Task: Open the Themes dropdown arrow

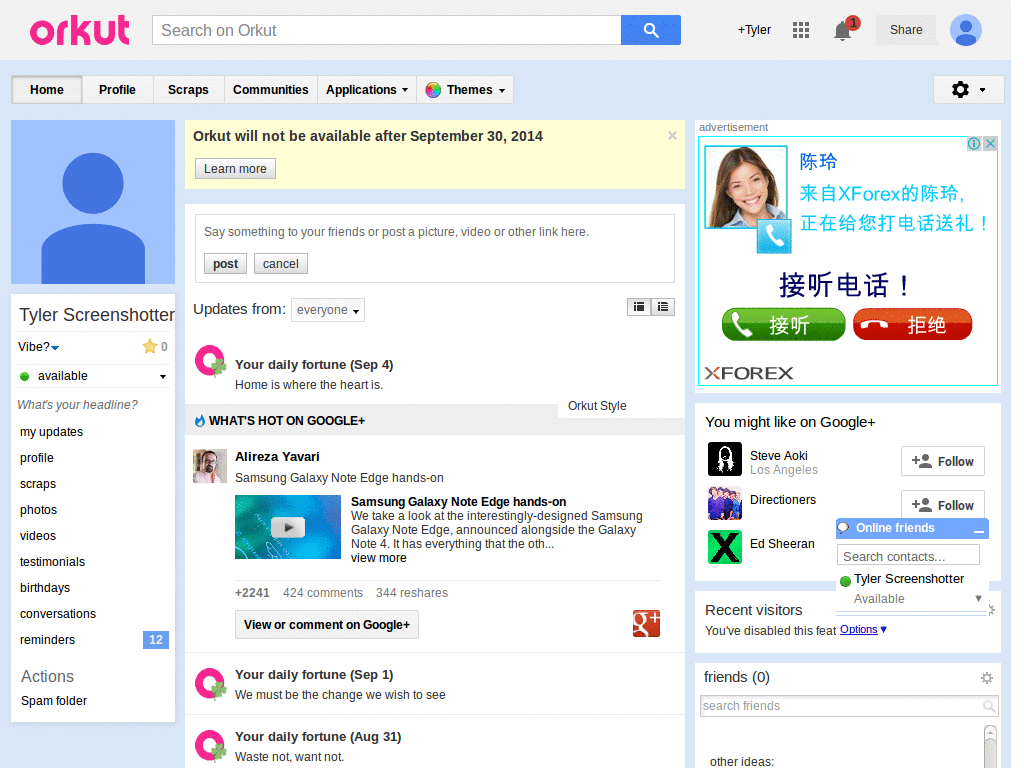Action: coord(502,91)
